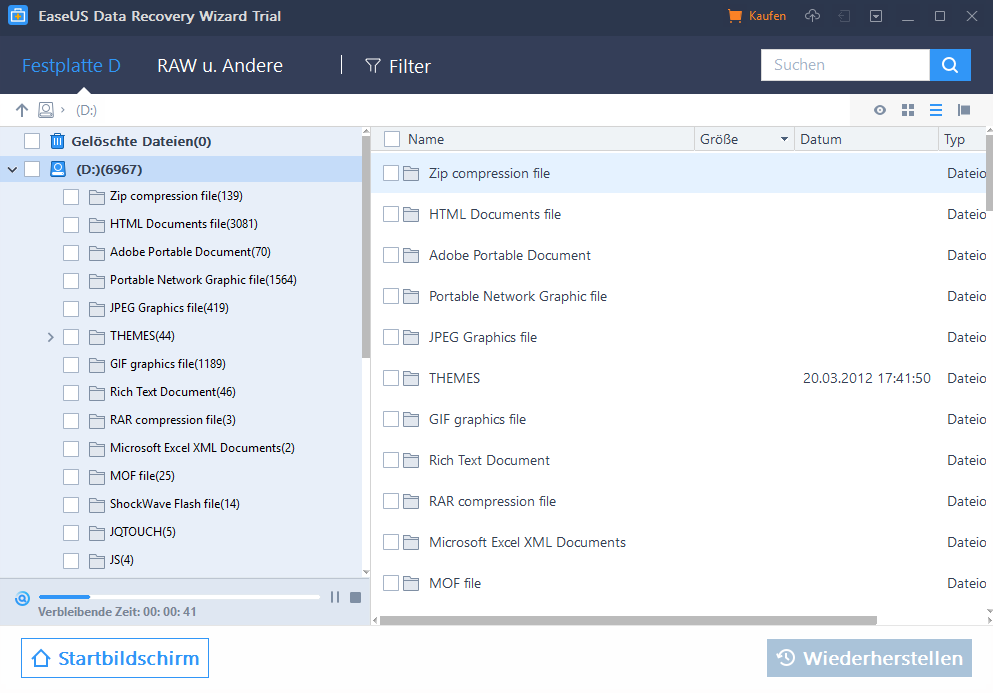Sort by the Name column header
This screenshot has height=693, width=993.
pyautogui.click(x=426, y=139)
